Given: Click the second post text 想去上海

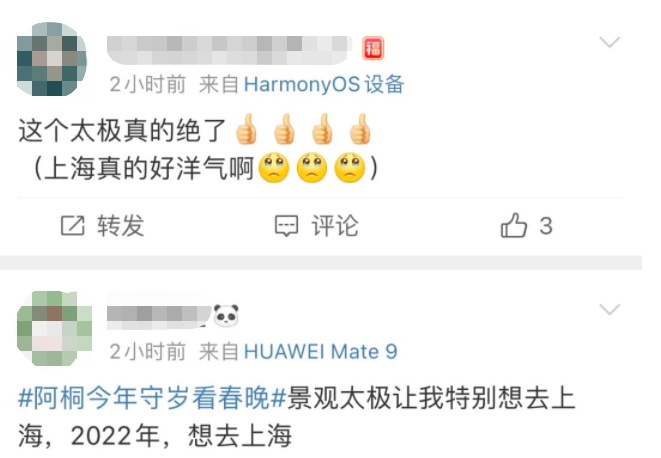Looking at the screenshot, I should [240, 436].
